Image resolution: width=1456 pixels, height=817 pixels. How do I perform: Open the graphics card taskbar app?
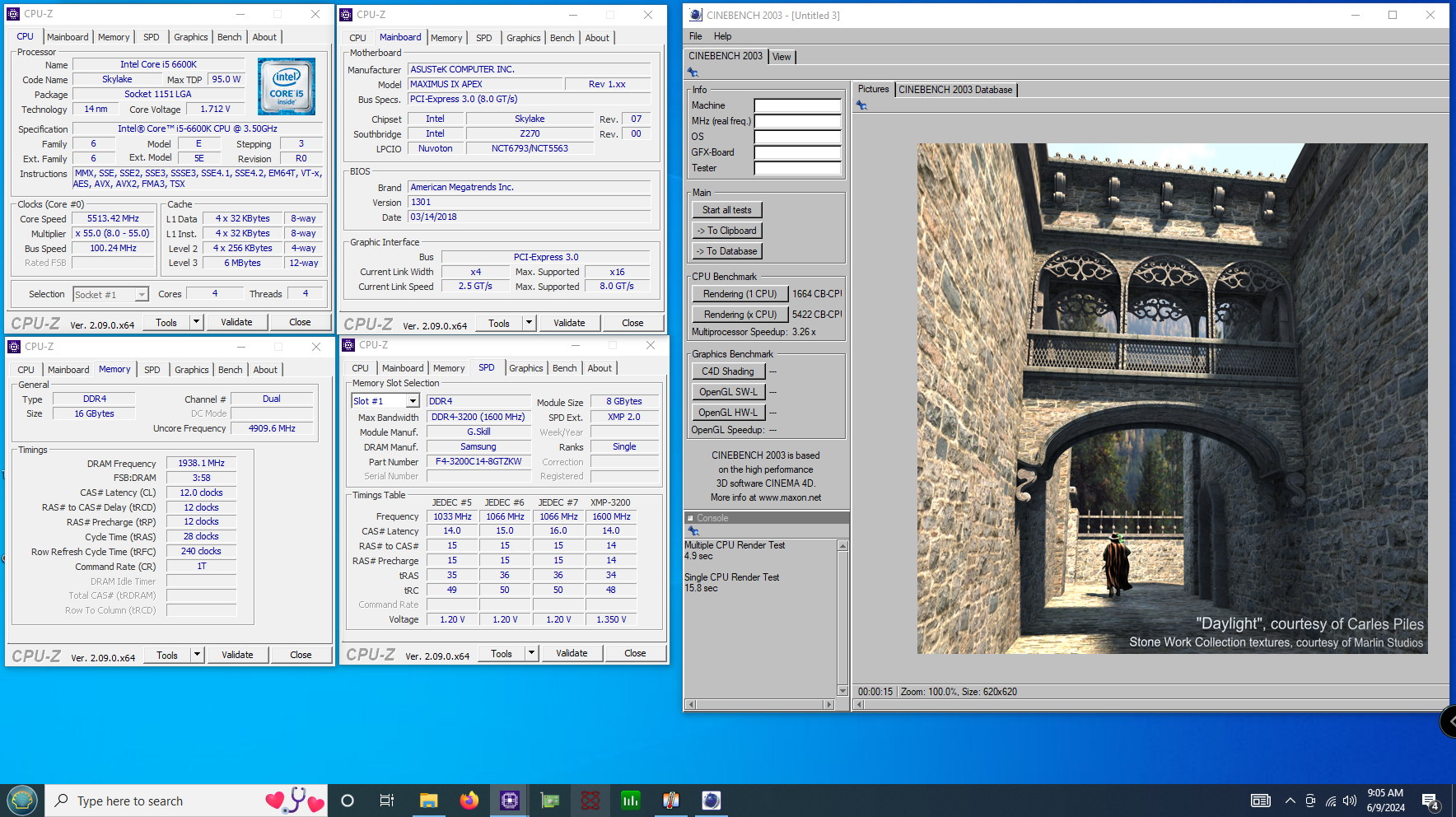pos(549,801)
